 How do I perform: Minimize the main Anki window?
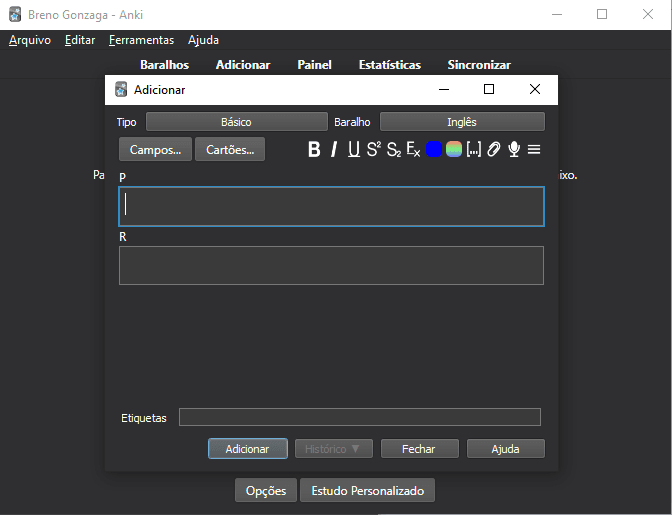(x=557, y=14)
